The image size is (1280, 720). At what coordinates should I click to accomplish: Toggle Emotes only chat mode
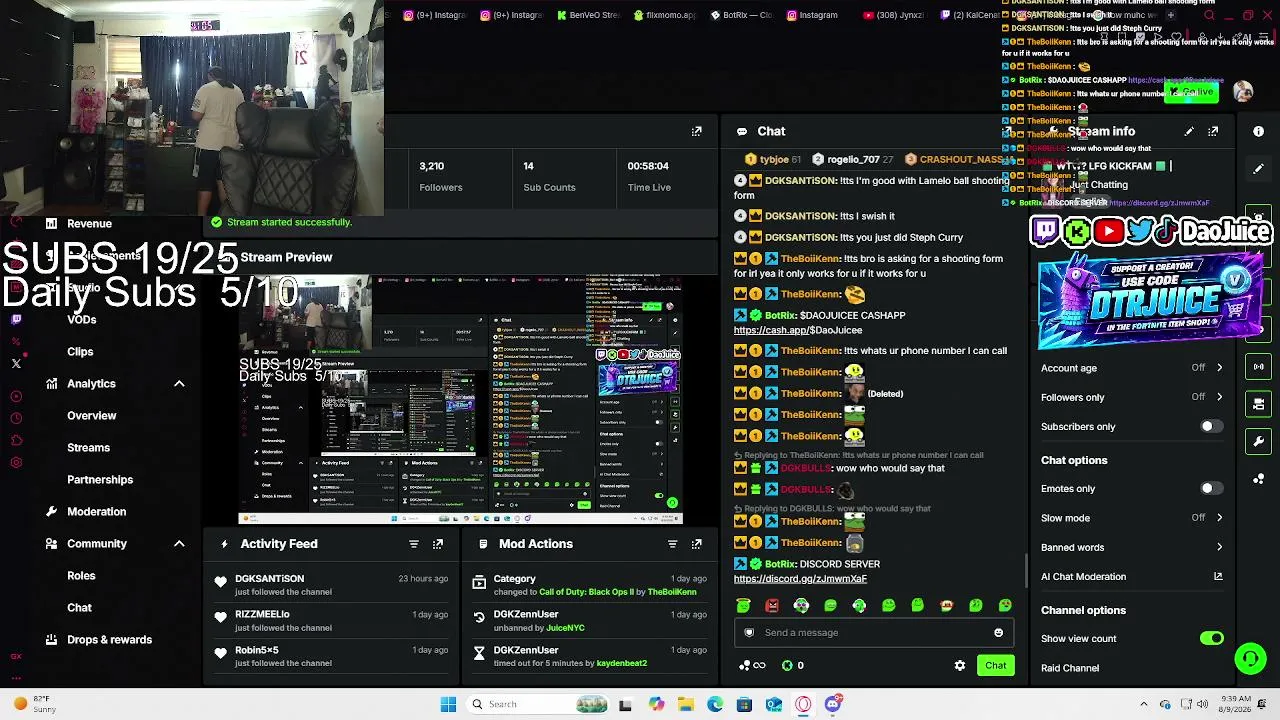1211,489
